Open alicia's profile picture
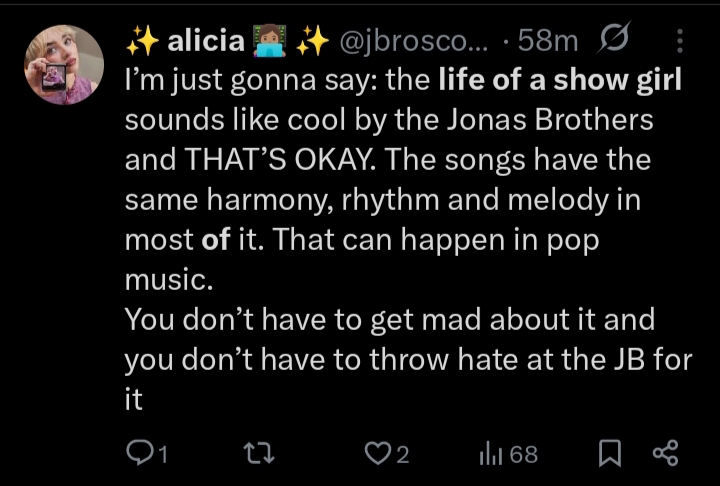Viewport: 720px width, 486px height. (63, 65)
